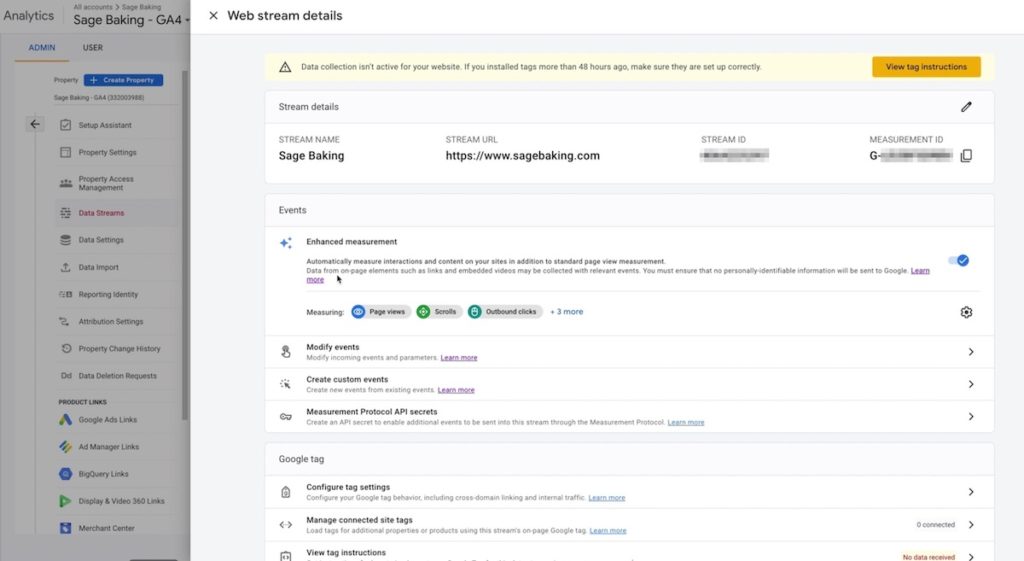
Task: Open Data Import in the sidebar
Action: 99,267
